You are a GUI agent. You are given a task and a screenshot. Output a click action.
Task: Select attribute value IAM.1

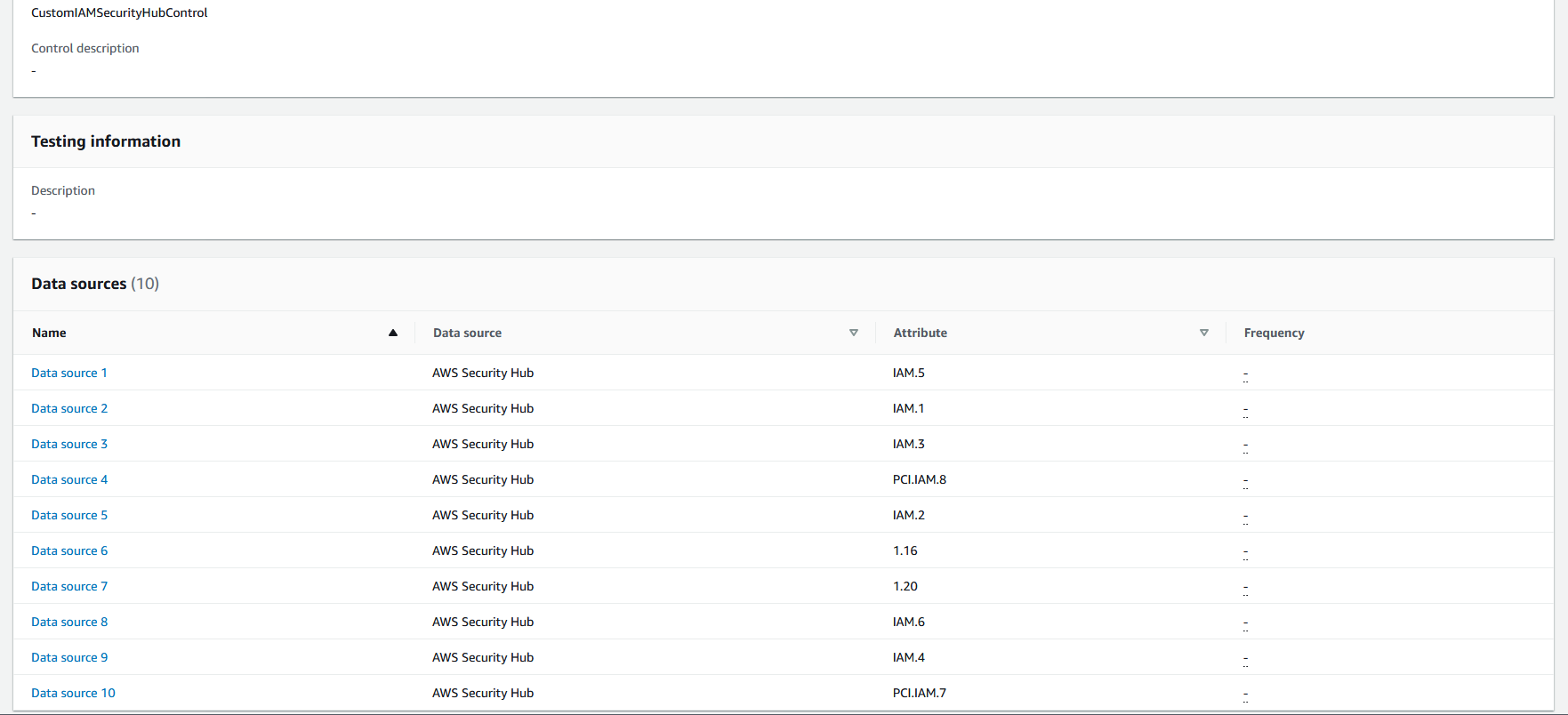coord(909,408)
